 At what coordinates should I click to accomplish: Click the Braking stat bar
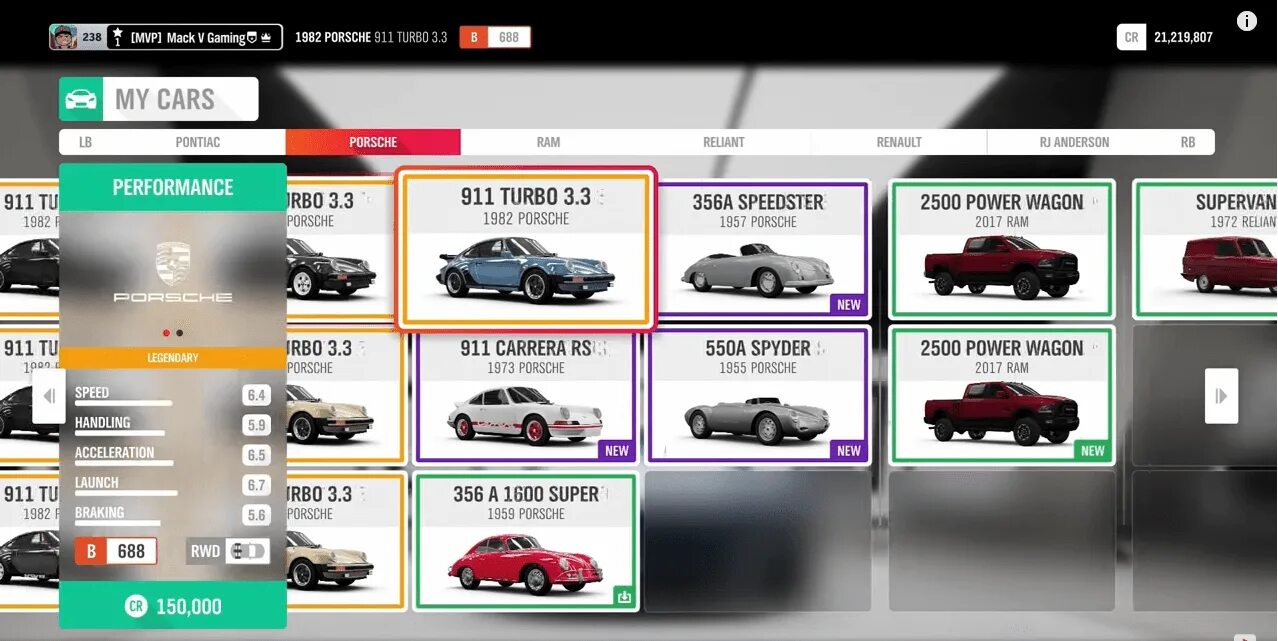118,523
